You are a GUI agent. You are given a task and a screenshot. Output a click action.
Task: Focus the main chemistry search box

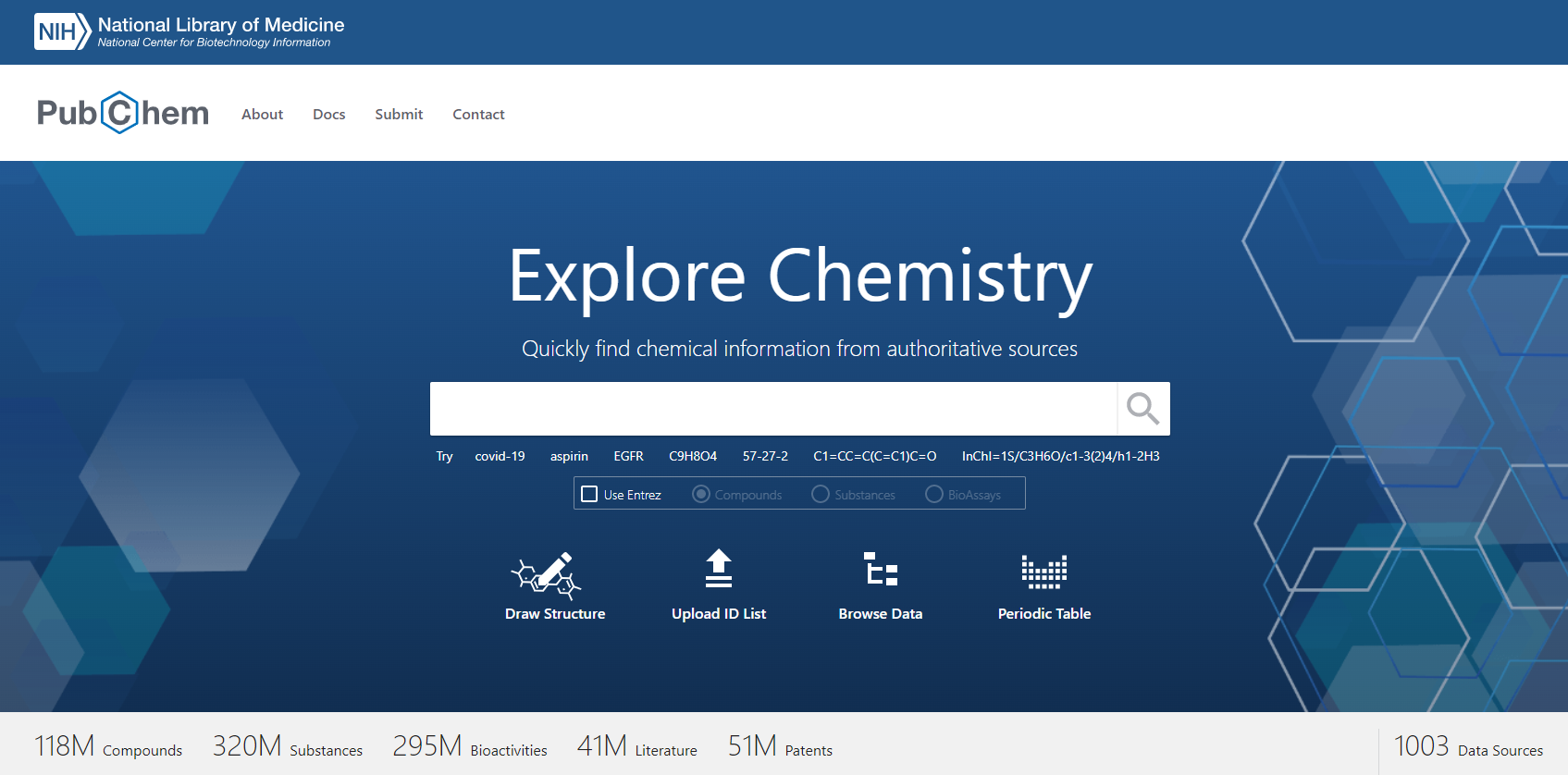point(773,408)
